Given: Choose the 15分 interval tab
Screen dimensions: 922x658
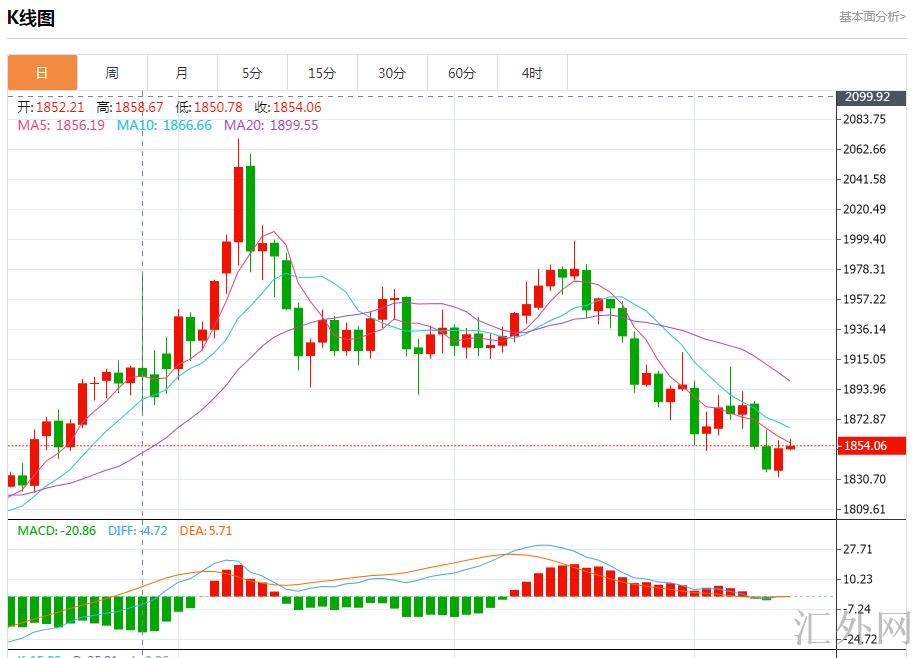Looking at the screenshot, I should (x=322, y=73).
